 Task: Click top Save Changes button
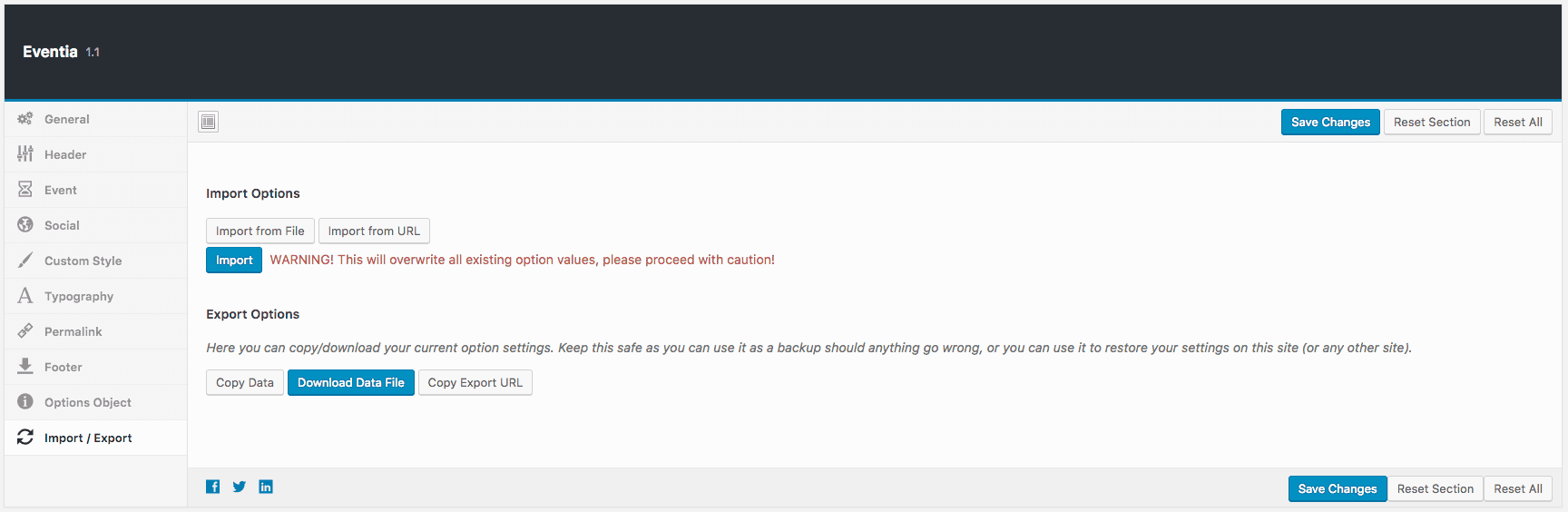tap(1330, 123)
